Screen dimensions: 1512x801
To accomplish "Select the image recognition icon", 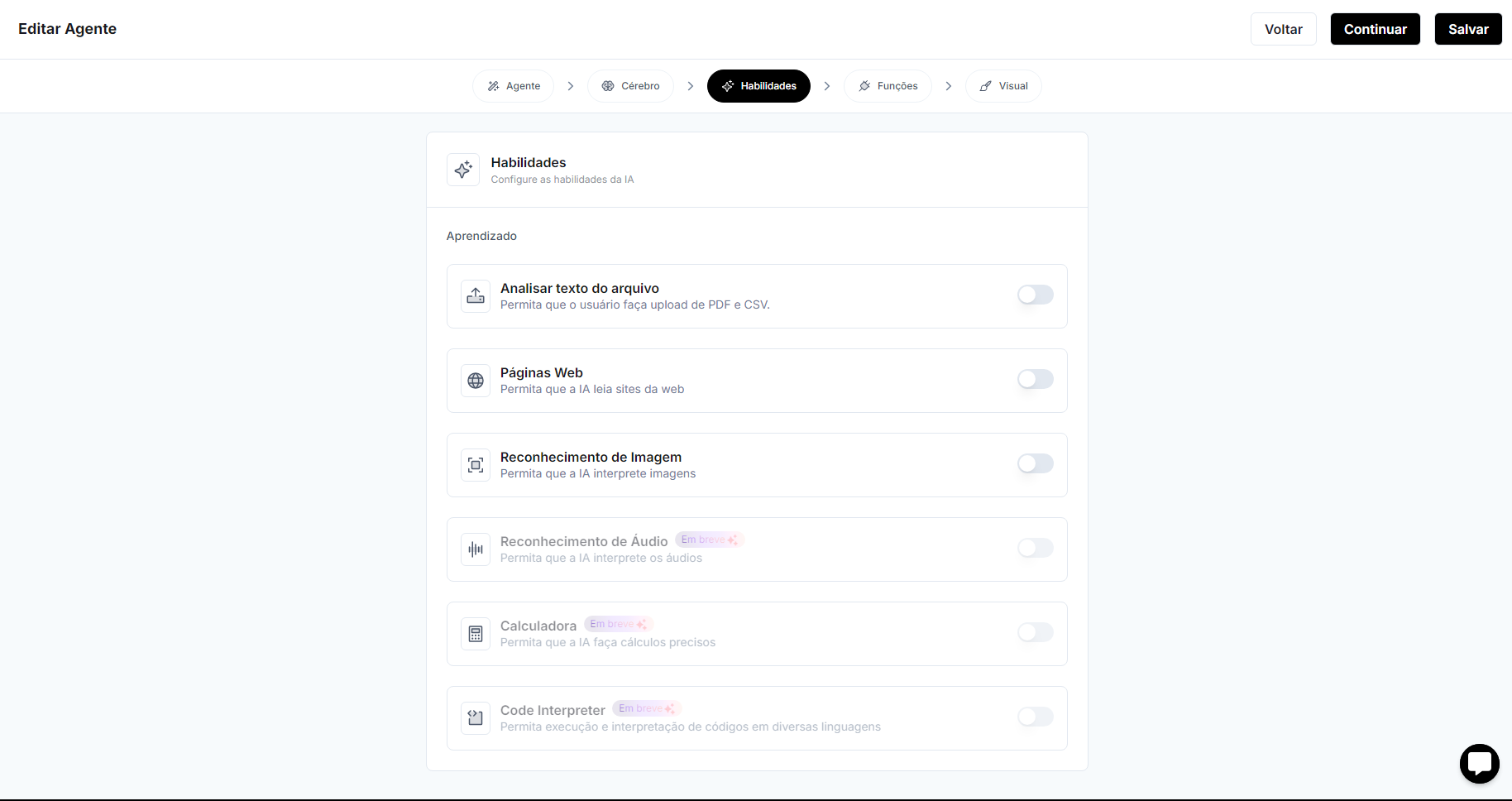I will tap(476, 465).
